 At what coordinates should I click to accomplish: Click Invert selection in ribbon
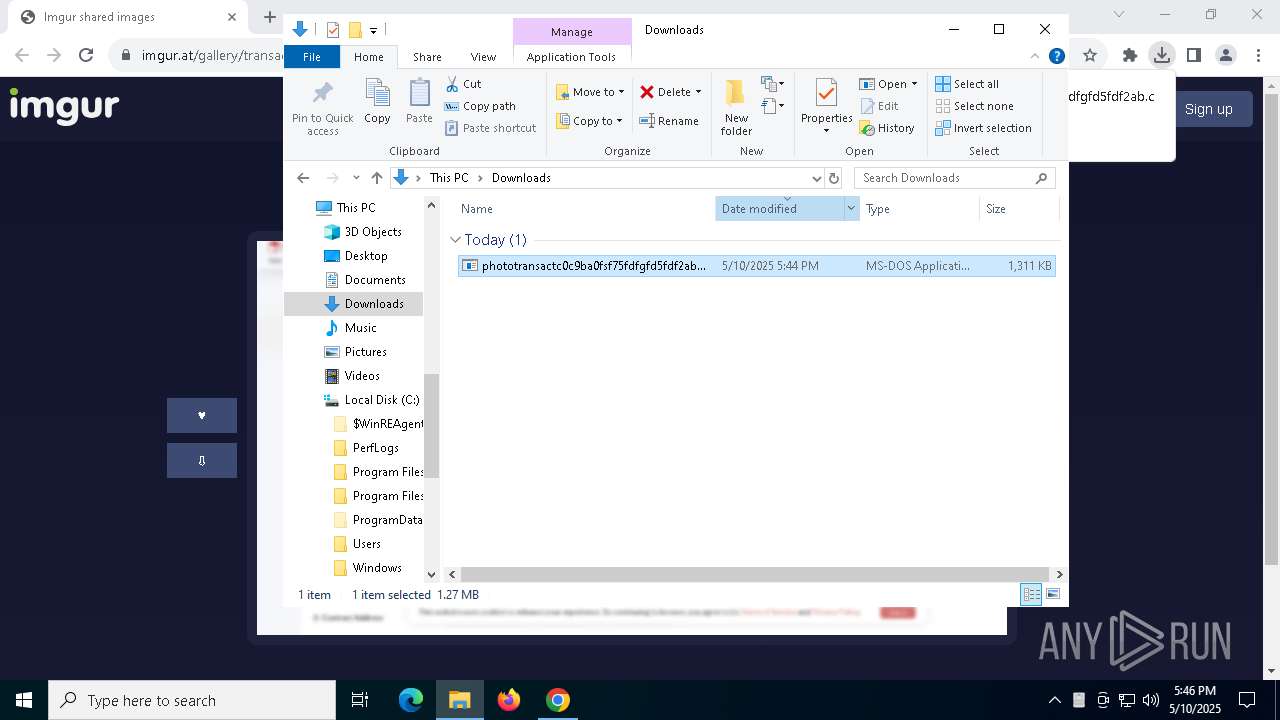984,128
